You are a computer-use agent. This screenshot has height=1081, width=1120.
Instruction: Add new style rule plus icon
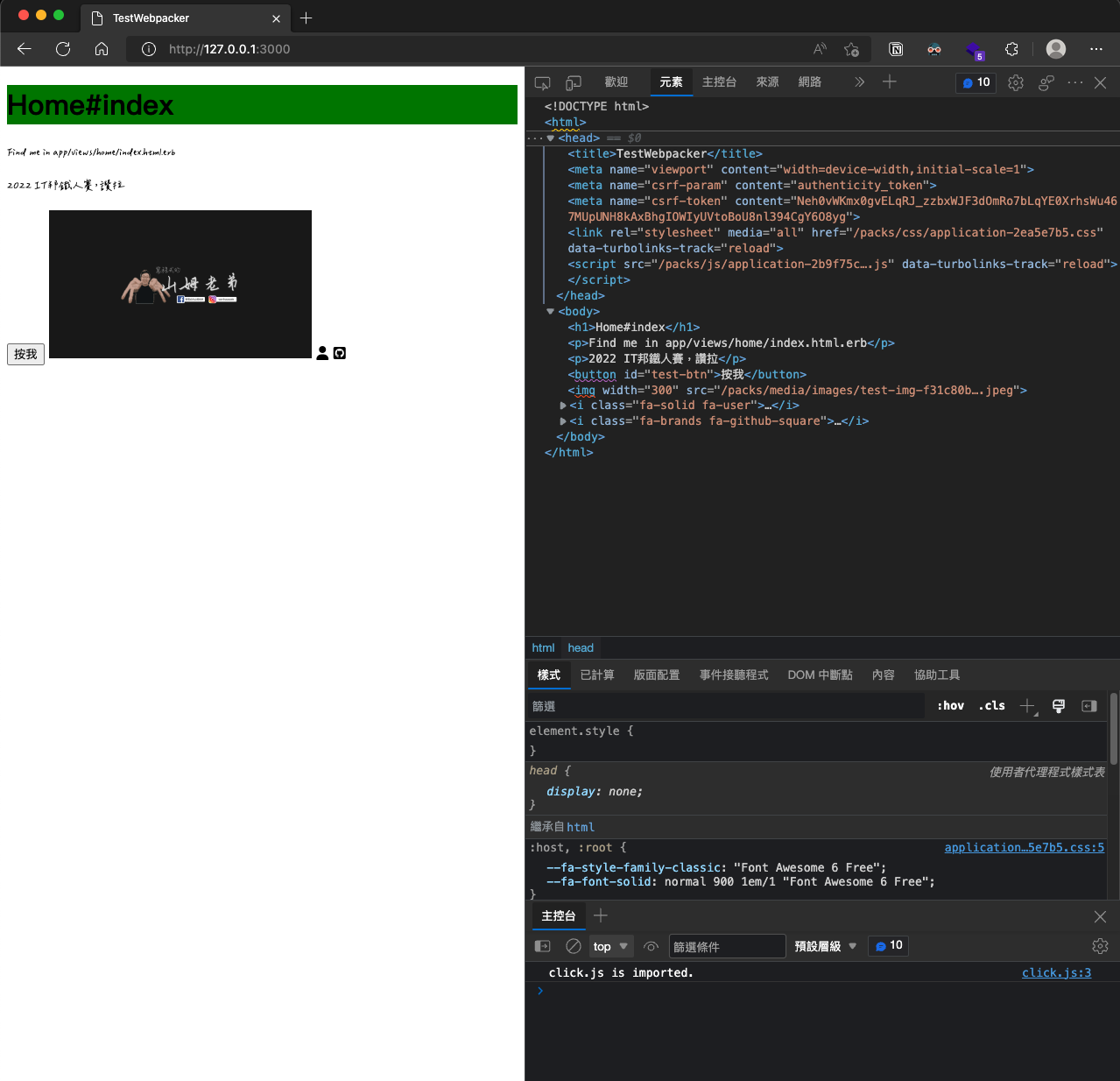[x=1028, y=706]
